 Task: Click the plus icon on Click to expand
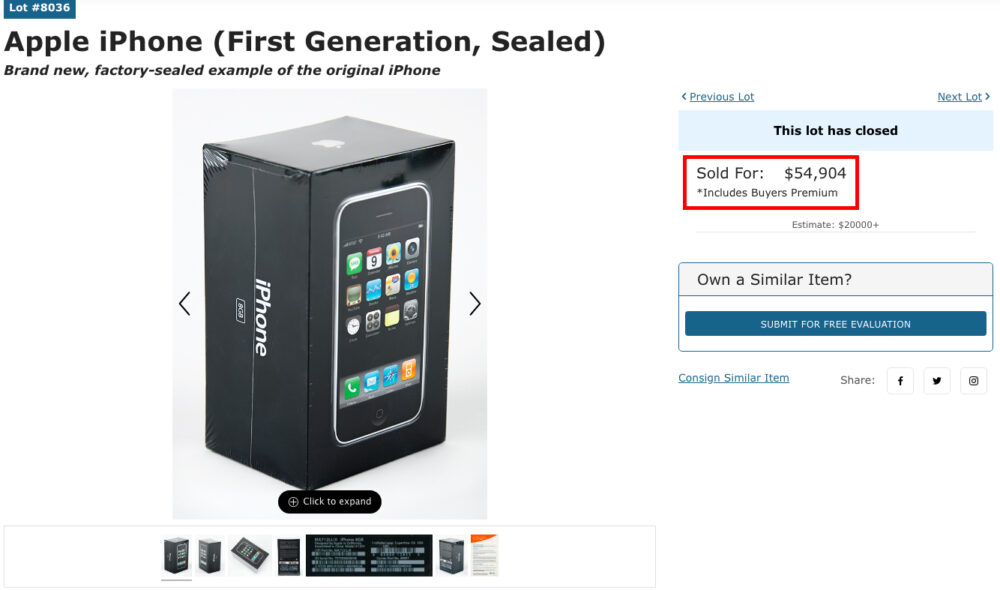pos(291,502)
